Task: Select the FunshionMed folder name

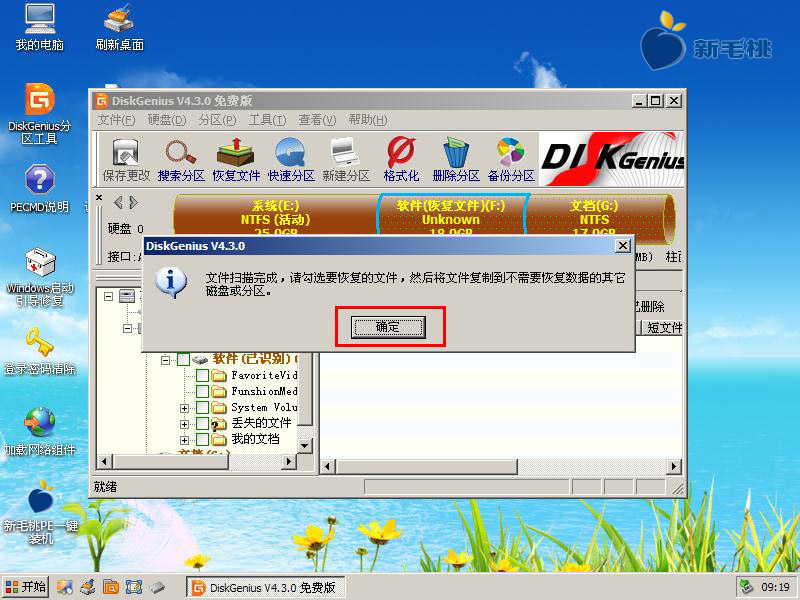Action: click(264, 391)
